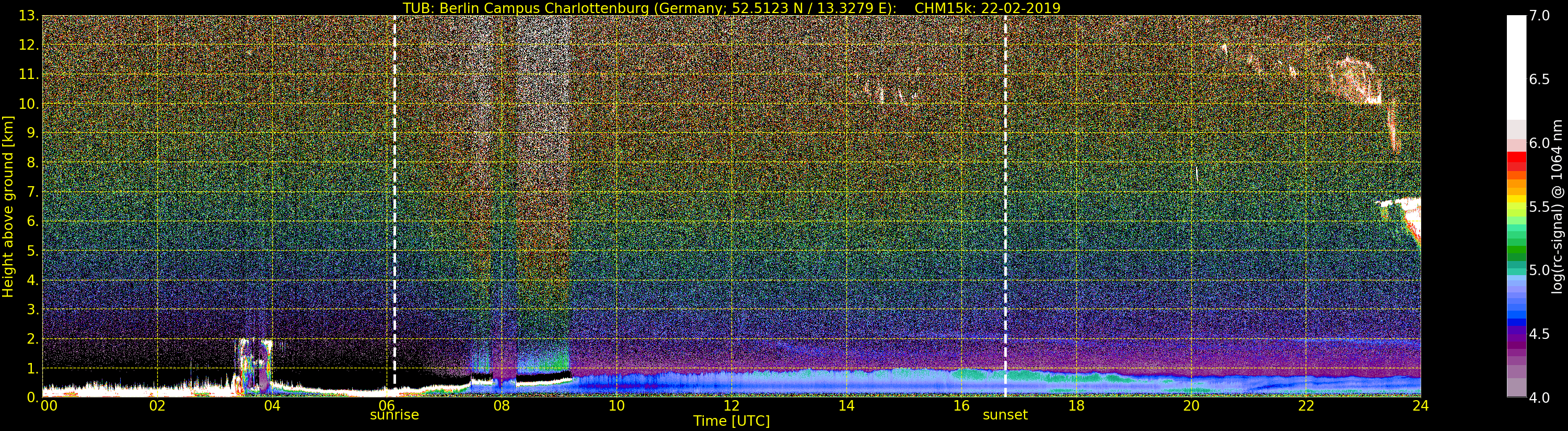Click the white dashed sunset line
1568x431 pixels.
click(1005, 206)
